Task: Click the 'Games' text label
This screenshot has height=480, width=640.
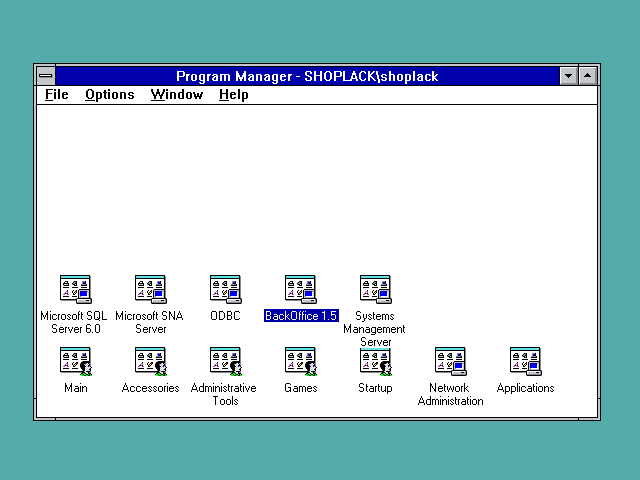Action: (301, 388)
